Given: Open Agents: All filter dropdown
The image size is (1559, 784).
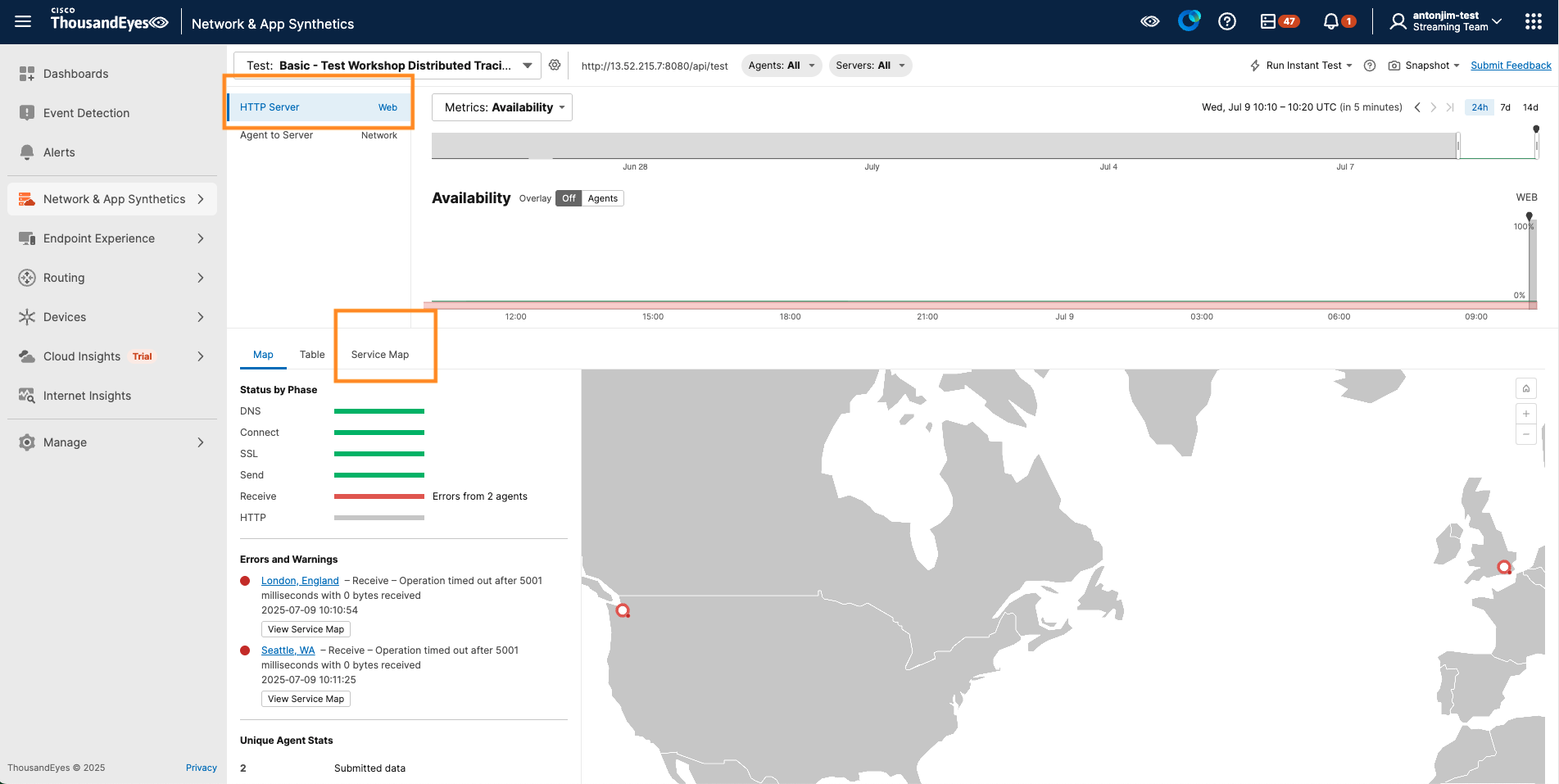Looking at the screenshot, I should click(782, 66).
